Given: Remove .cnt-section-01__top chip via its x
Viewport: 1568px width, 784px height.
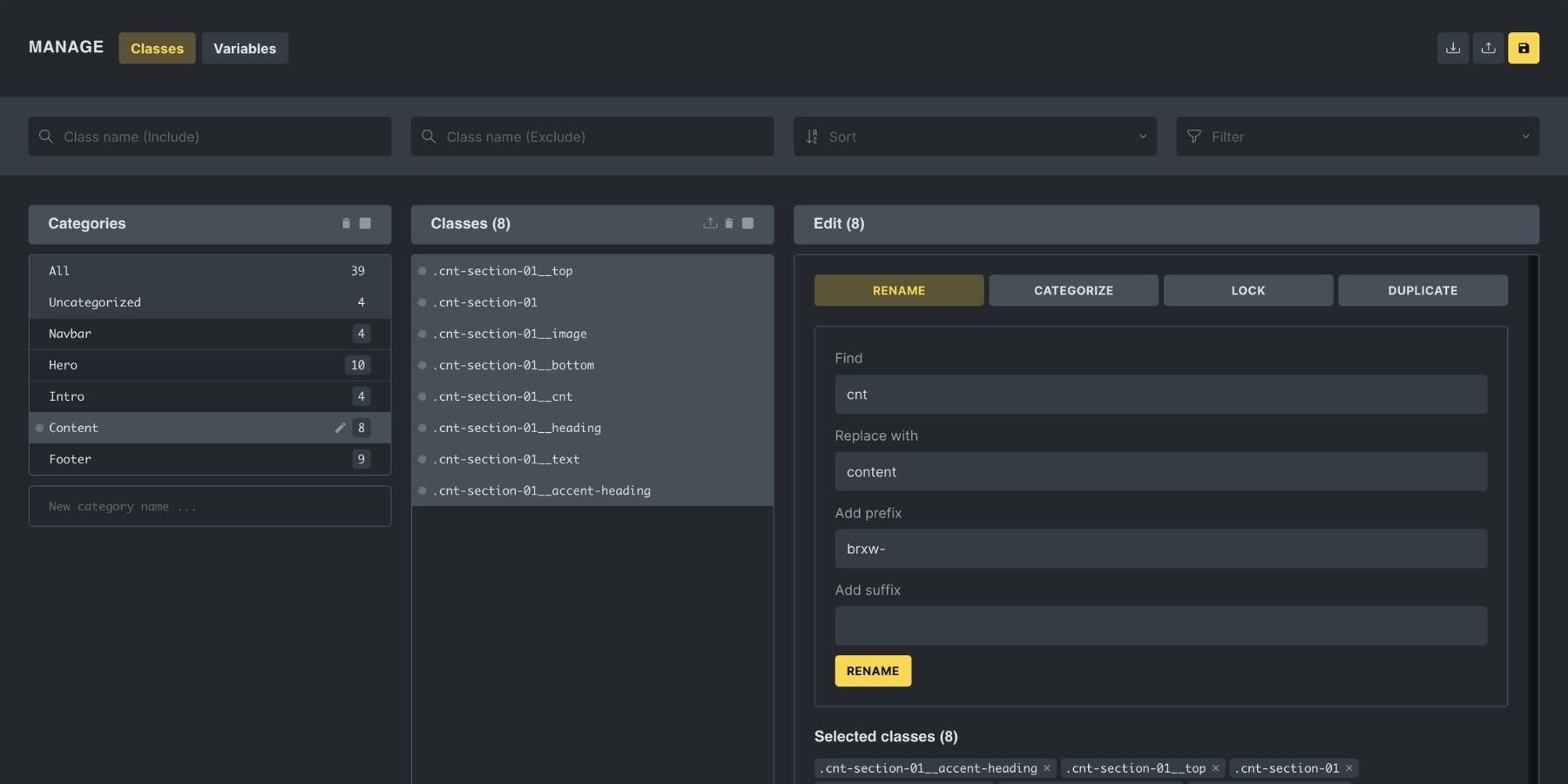Looking at the screenshot, I should (1215, 768).
